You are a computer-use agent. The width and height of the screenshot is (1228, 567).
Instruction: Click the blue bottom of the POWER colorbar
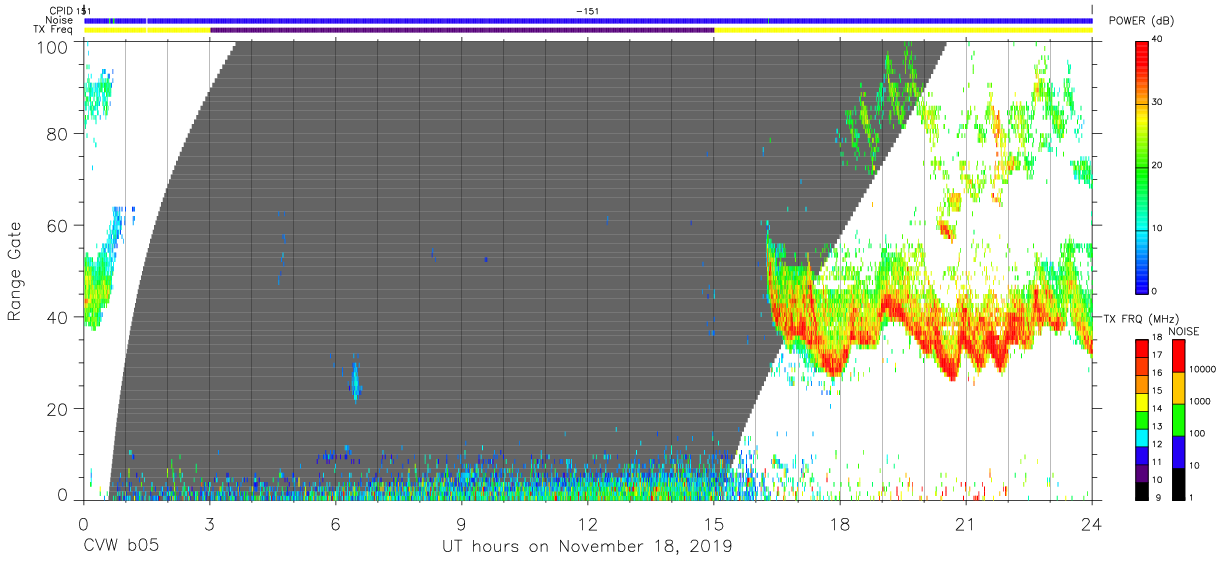[x=1143, y=275]
